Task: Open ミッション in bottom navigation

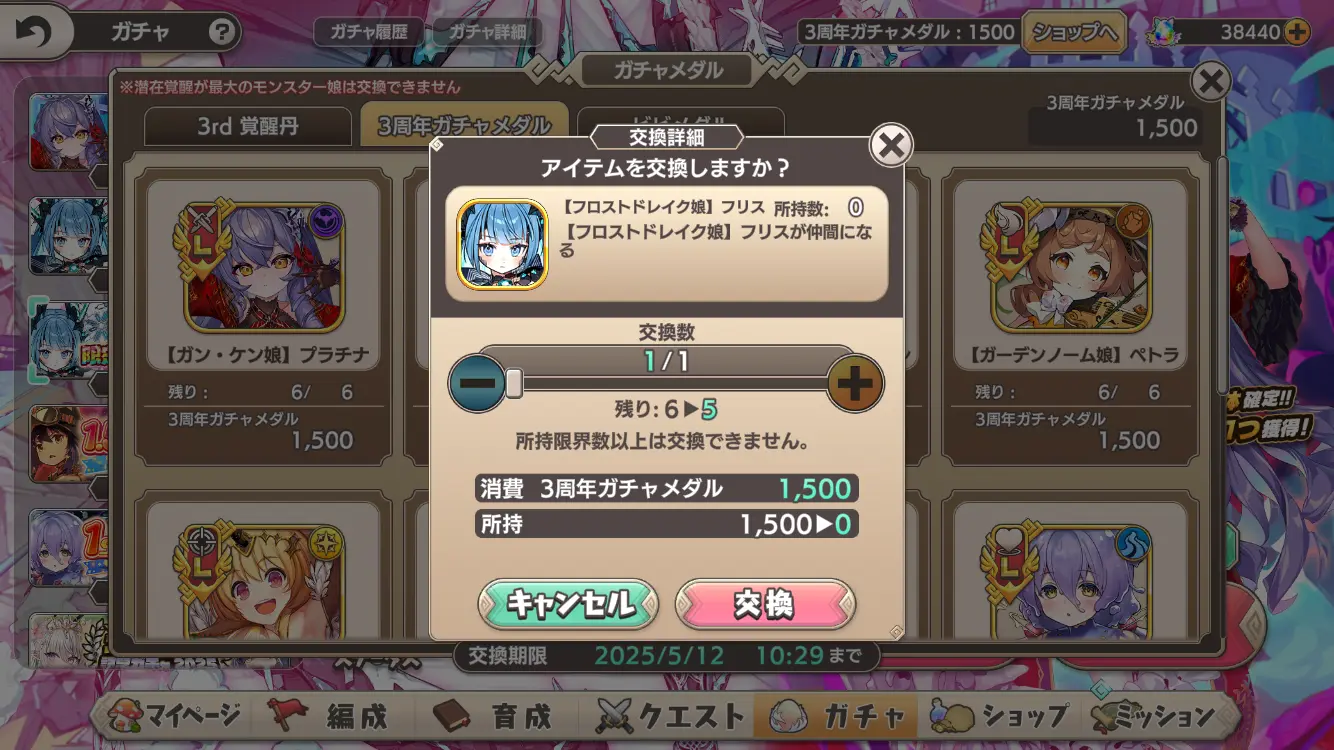Action: tap(1155, 716)
